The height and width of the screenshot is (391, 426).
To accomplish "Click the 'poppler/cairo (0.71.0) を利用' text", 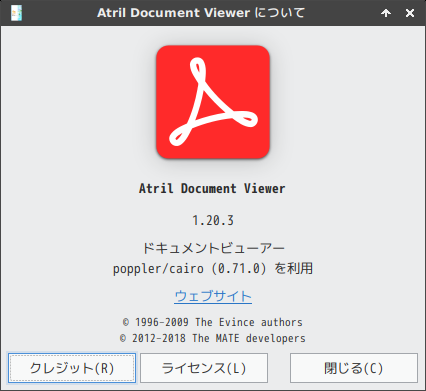I will click(x=213, y=268).
